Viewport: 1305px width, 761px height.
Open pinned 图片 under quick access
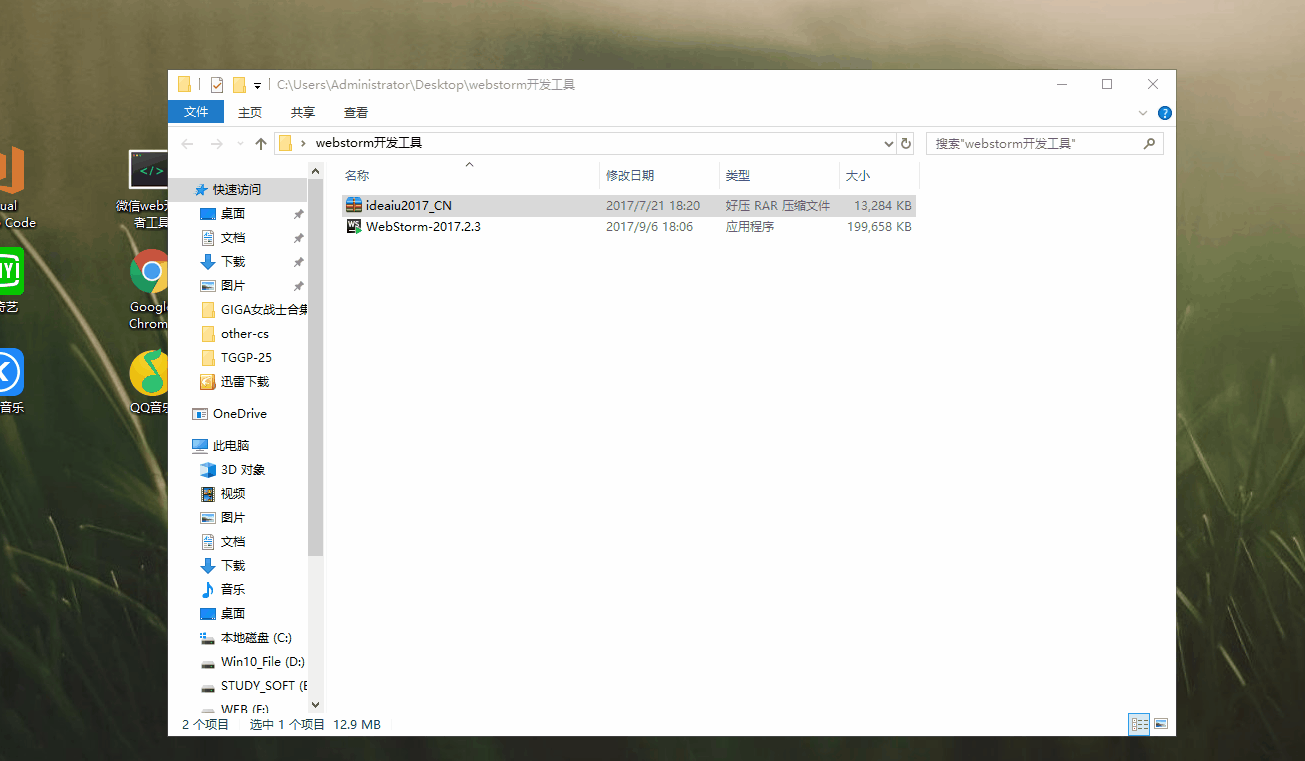click(233, 285)
